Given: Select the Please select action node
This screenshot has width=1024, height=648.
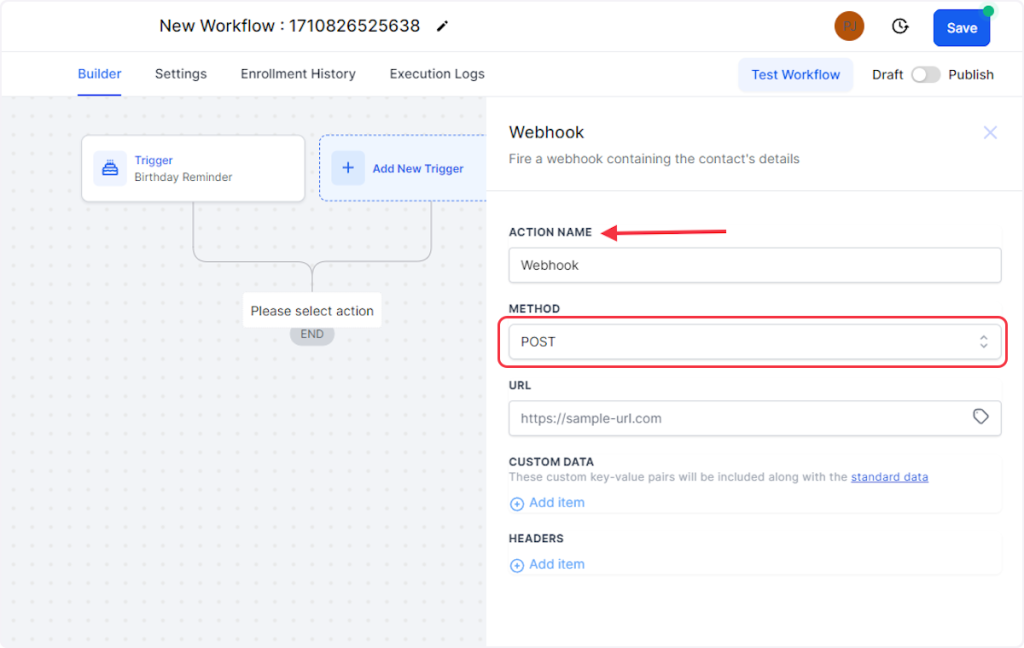Looking at the screenshot, I should pos(312,311).
